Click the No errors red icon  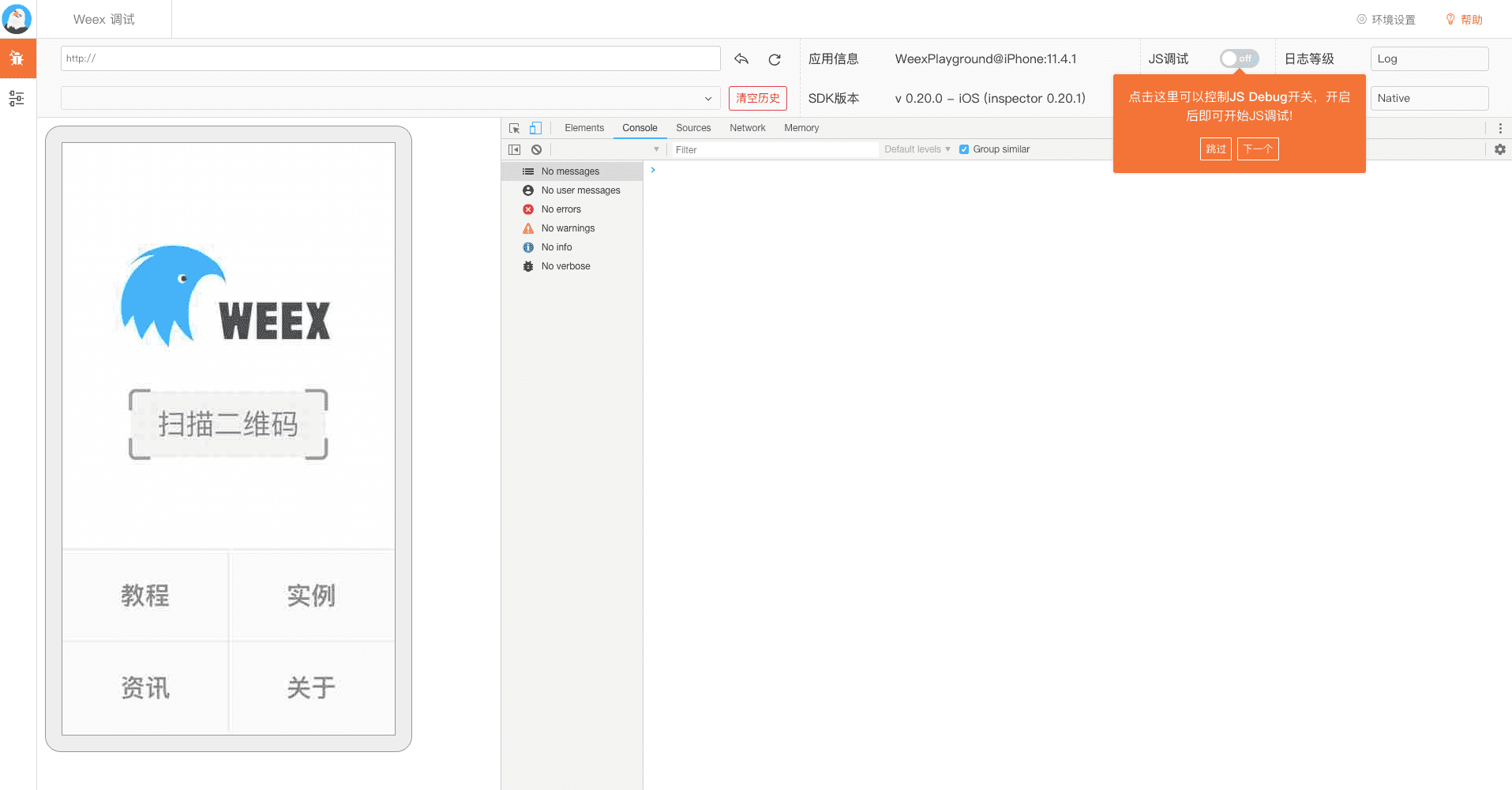click(528, 209)
